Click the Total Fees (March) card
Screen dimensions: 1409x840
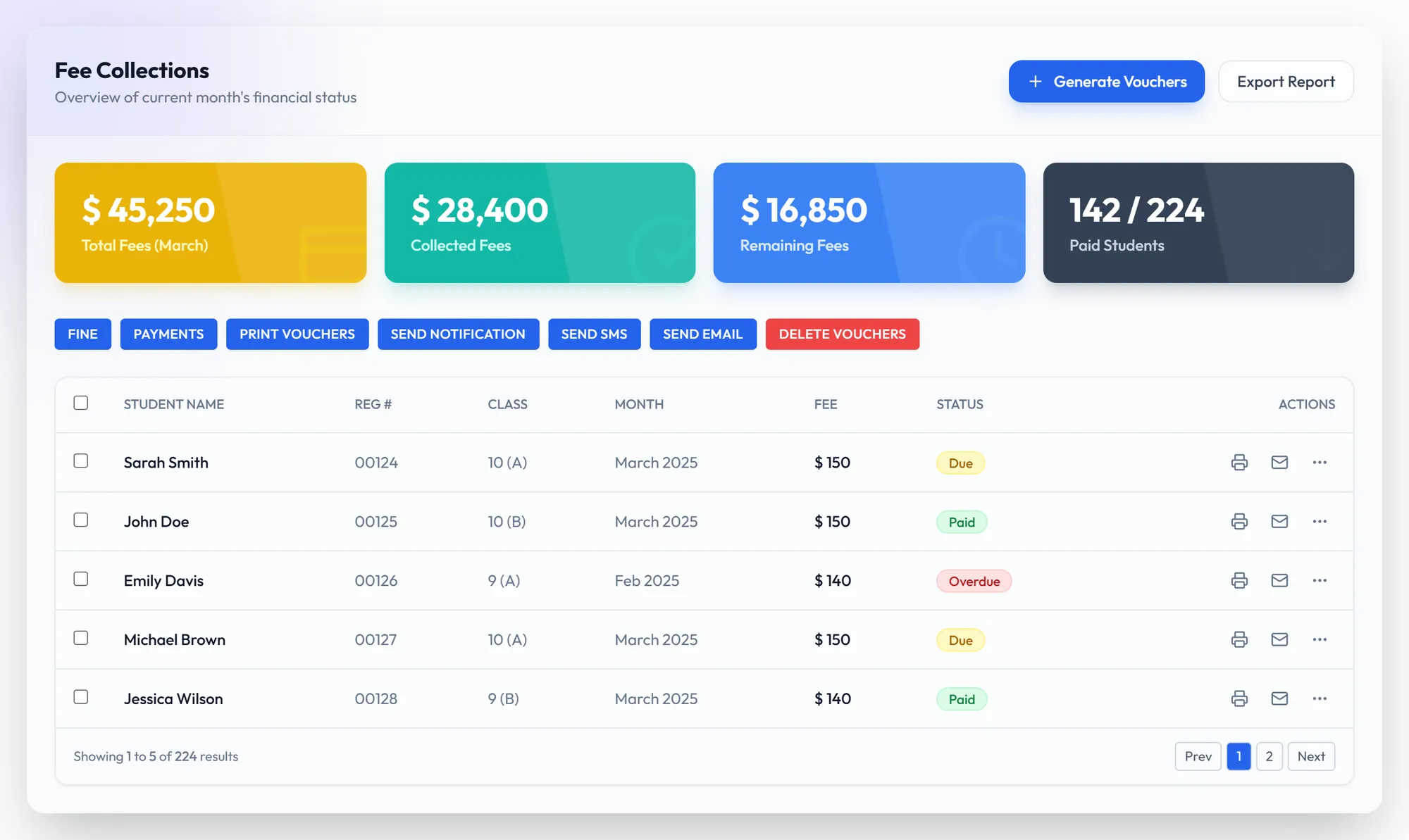click(x=211, y=223)
